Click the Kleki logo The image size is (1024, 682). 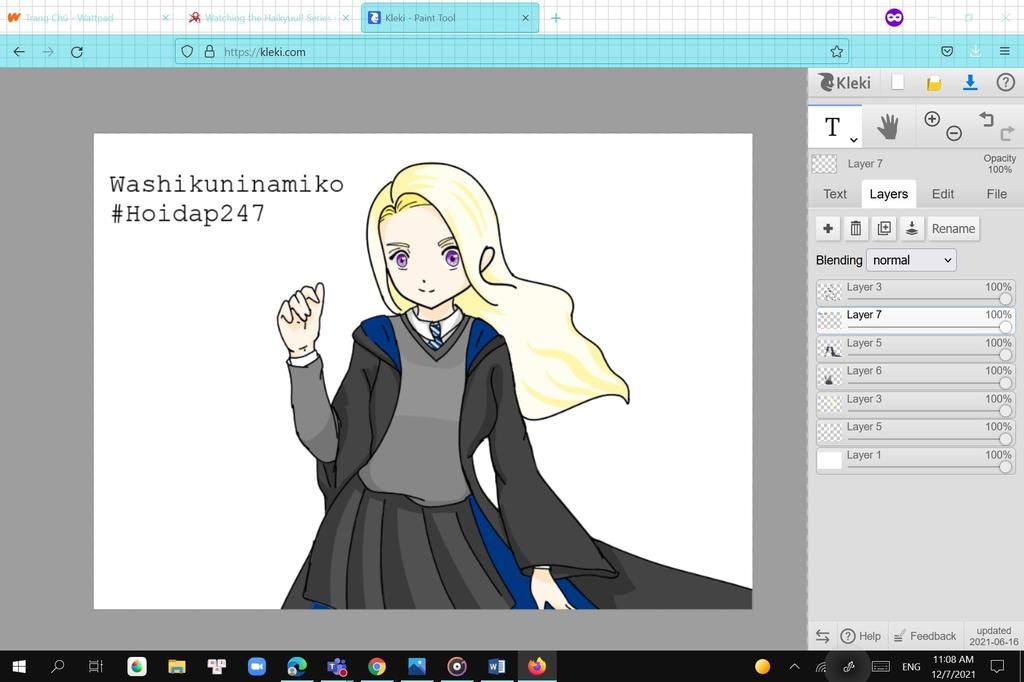[x=844, y=82]
